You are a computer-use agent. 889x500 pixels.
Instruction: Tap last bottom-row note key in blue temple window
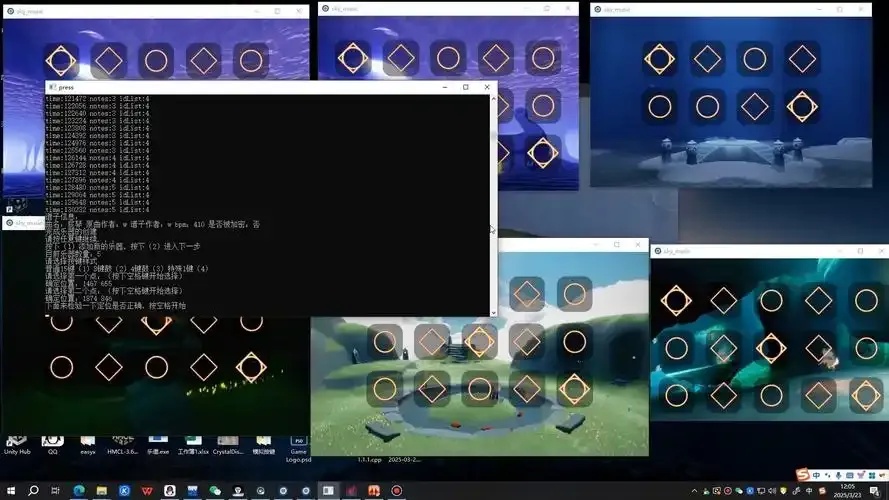[x=802, y=107]
